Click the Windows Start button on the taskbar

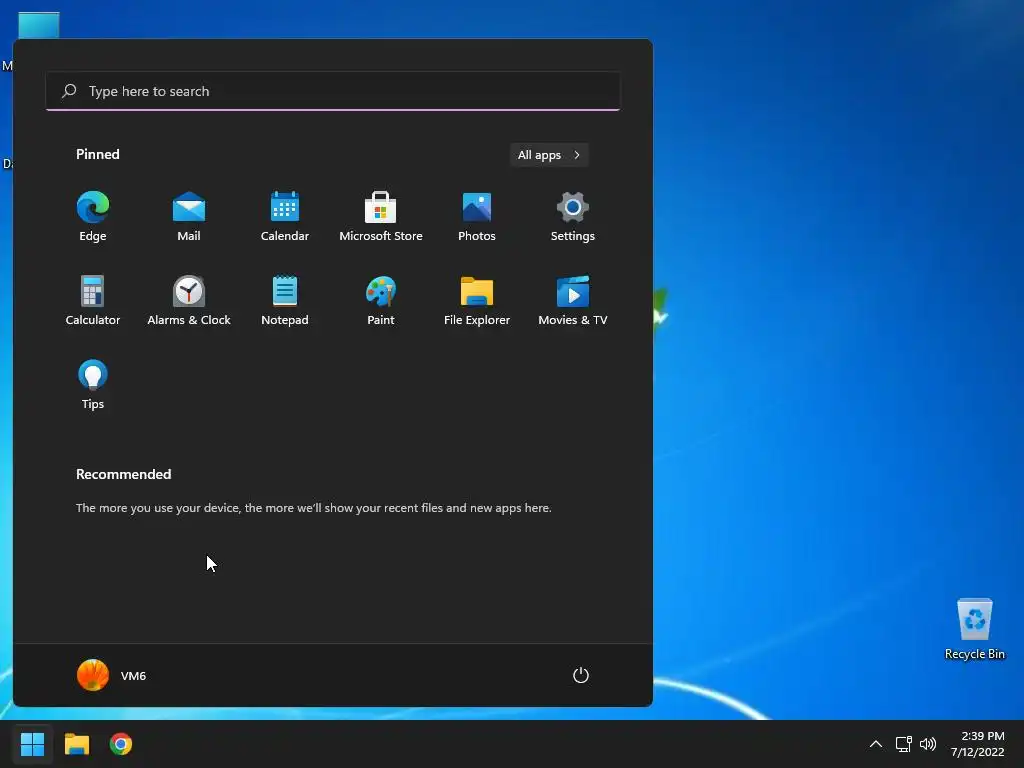tap(32, 744)
